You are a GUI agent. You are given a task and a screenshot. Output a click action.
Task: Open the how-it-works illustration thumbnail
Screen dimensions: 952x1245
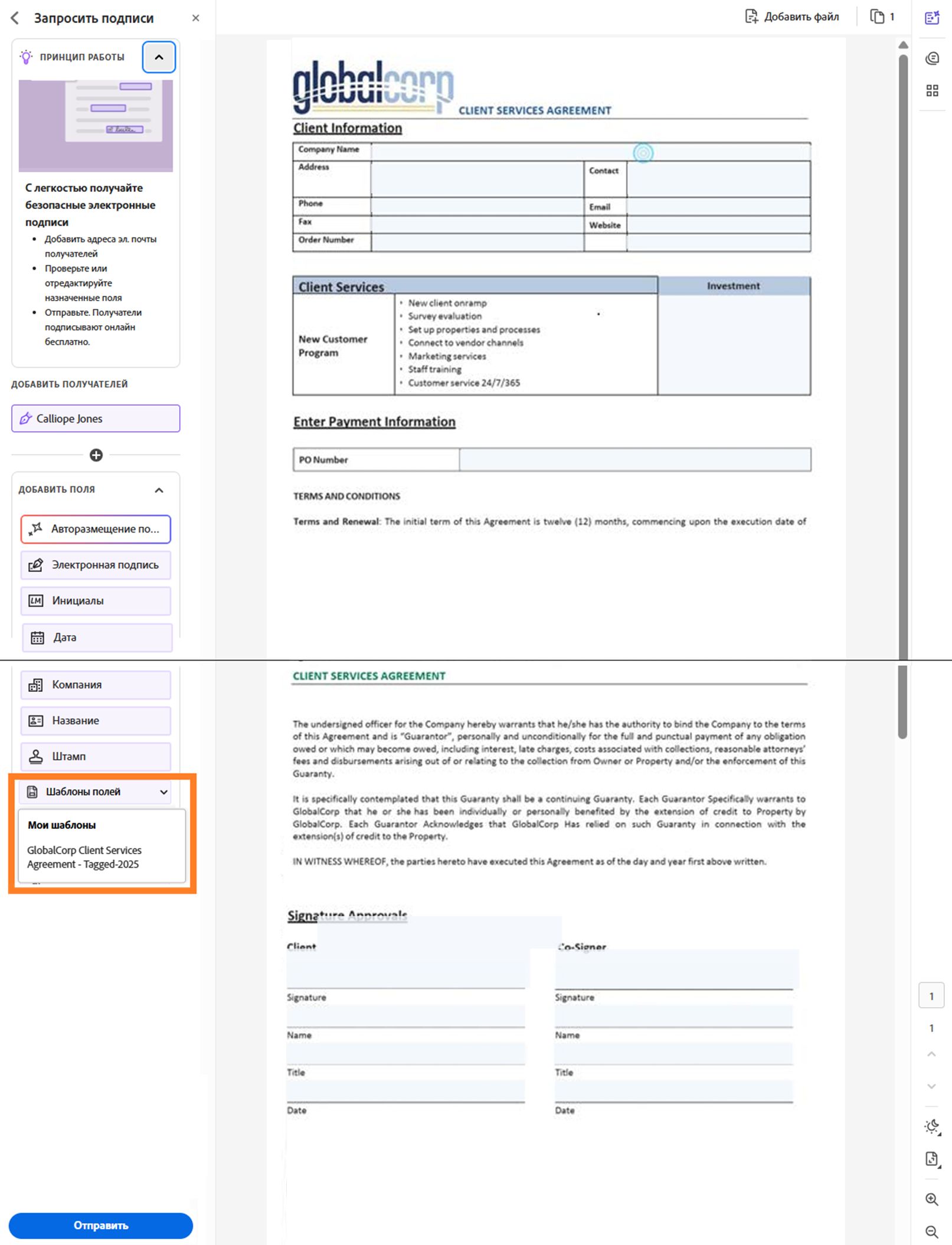click(96, 126)
